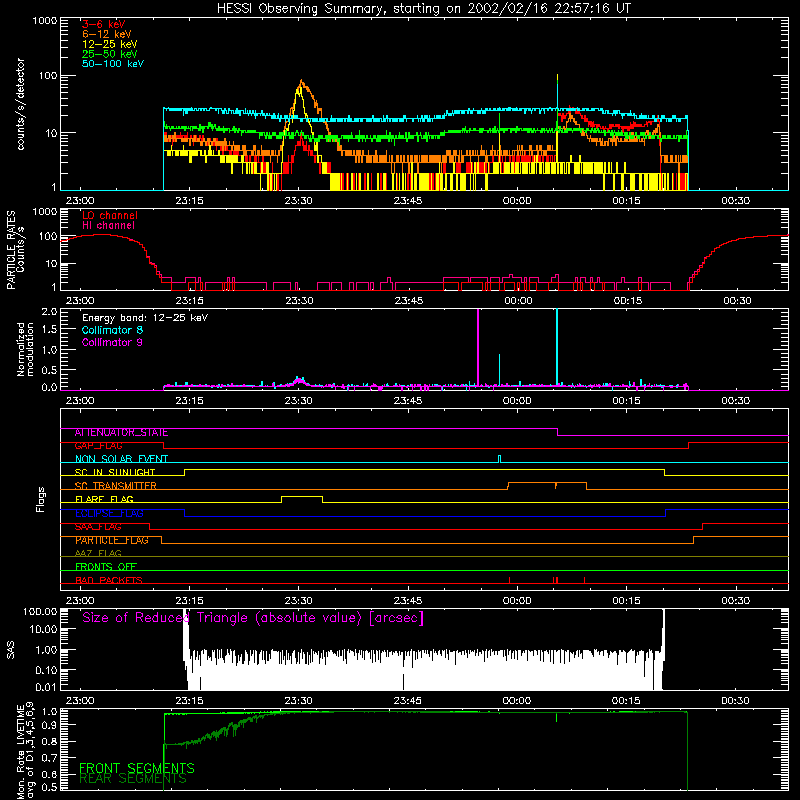This screenshot has width=800, height=800.
Task: Click the LO channel legend label
Action: click(x=110, y=215)
